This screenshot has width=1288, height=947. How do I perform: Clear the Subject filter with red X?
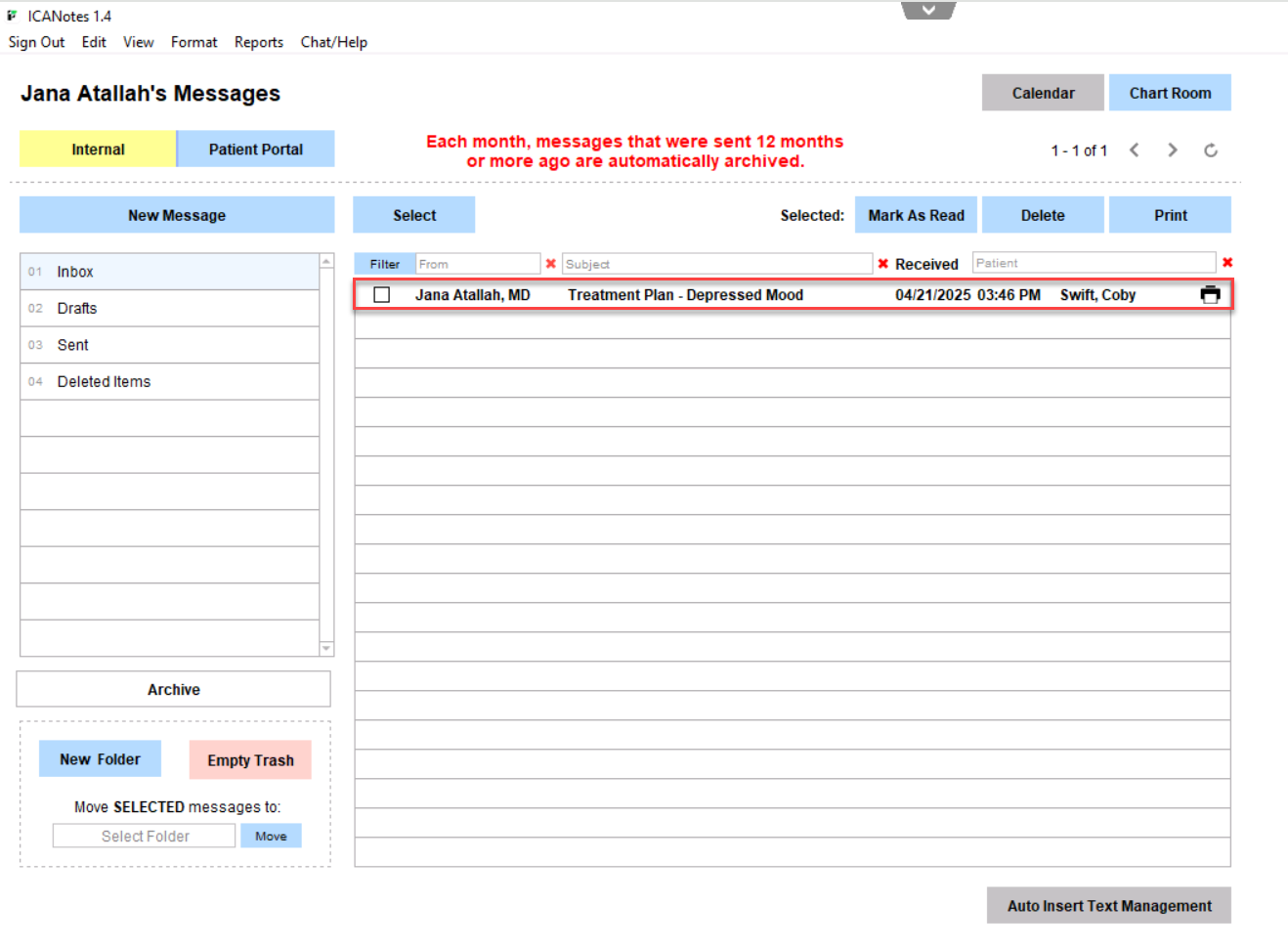coord(882,264)
